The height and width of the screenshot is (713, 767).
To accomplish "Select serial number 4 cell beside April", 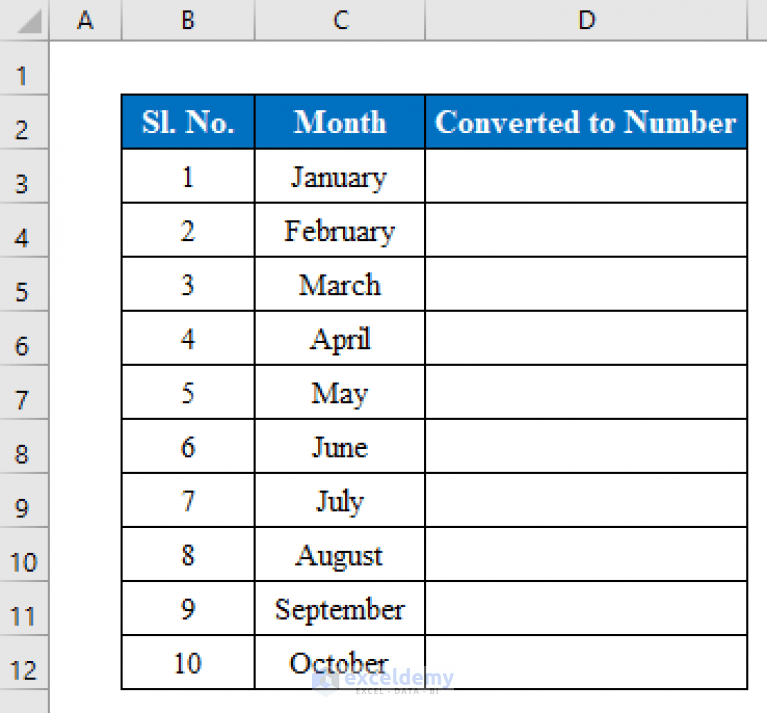I will [x=188, y=338].
